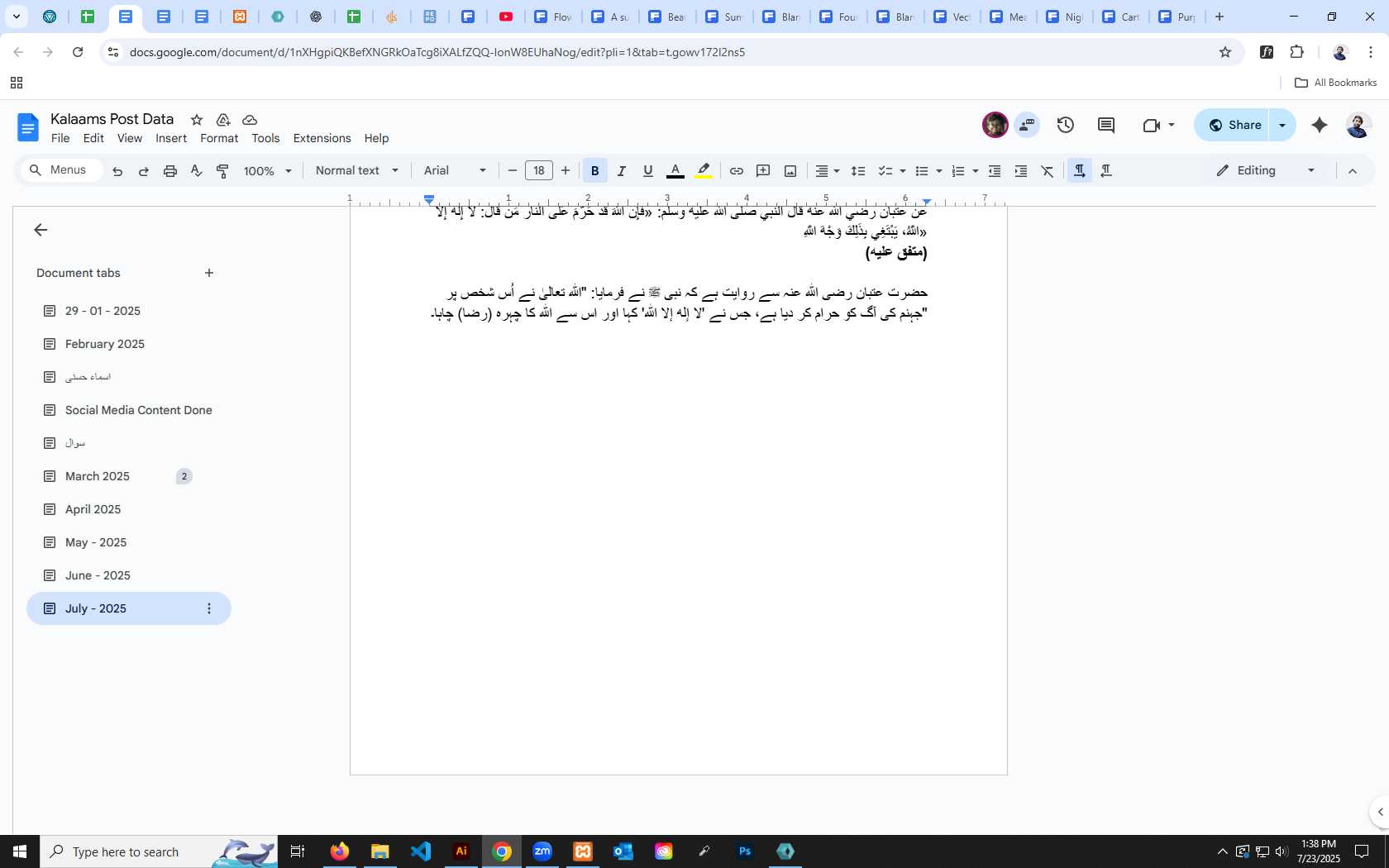This screenshot has height=868, width=1389.
Task: Click the Redo icon in the toolbar
Action: click(x=144, y=171)
